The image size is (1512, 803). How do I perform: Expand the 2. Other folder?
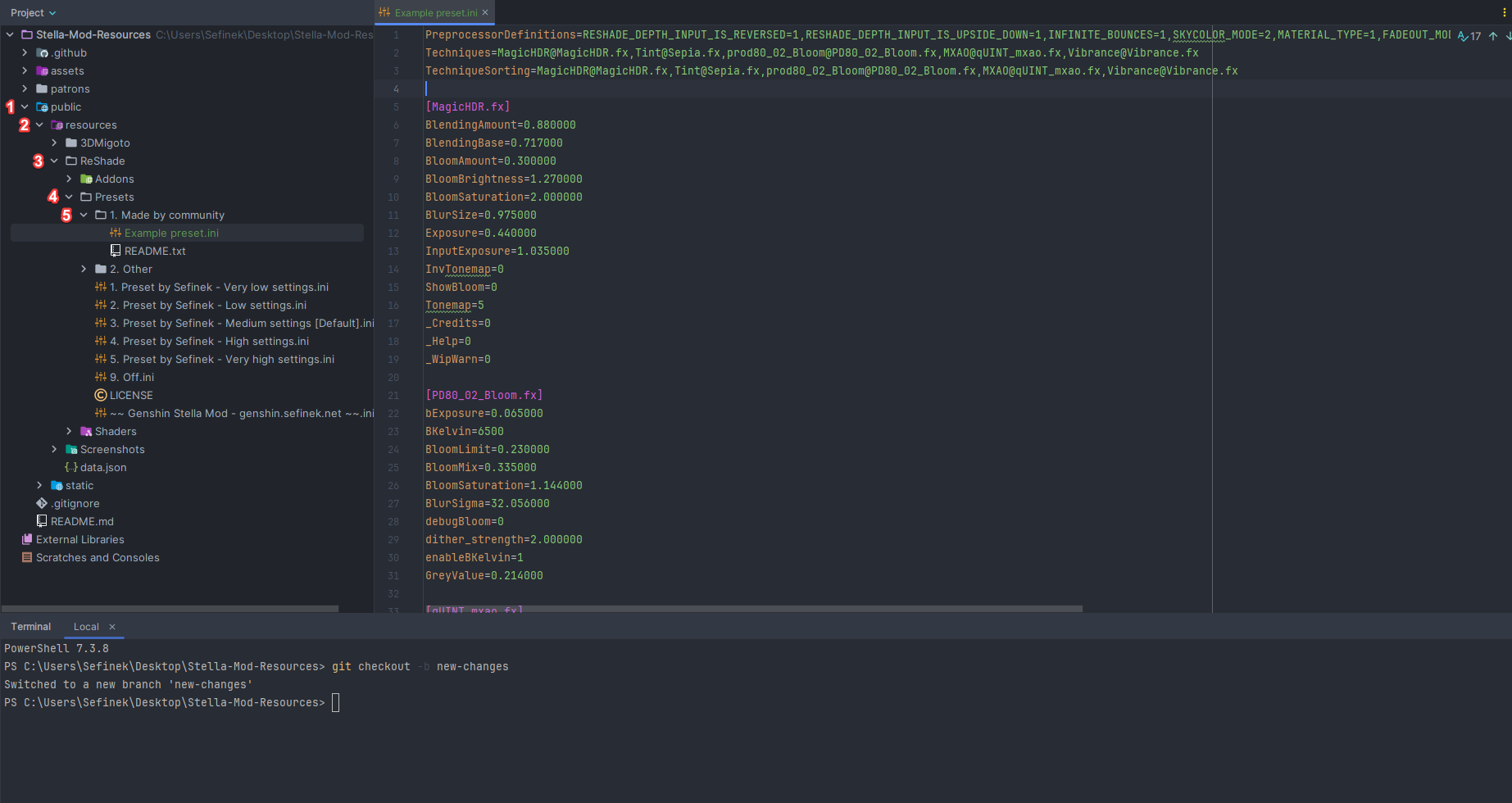click(84, 269)
